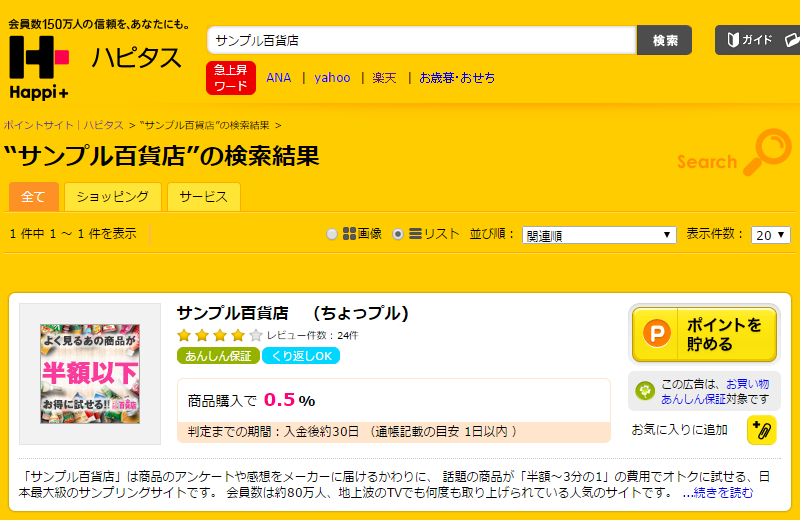
Task: Click the orange P point icon
Action: (657, 333)
